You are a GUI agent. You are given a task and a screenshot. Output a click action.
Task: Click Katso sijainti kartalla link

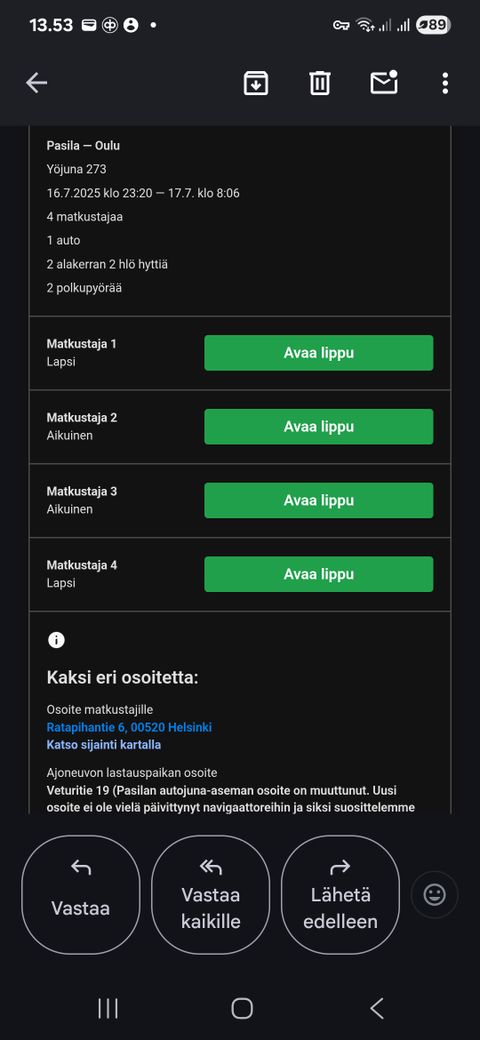[x=103, y=745]
